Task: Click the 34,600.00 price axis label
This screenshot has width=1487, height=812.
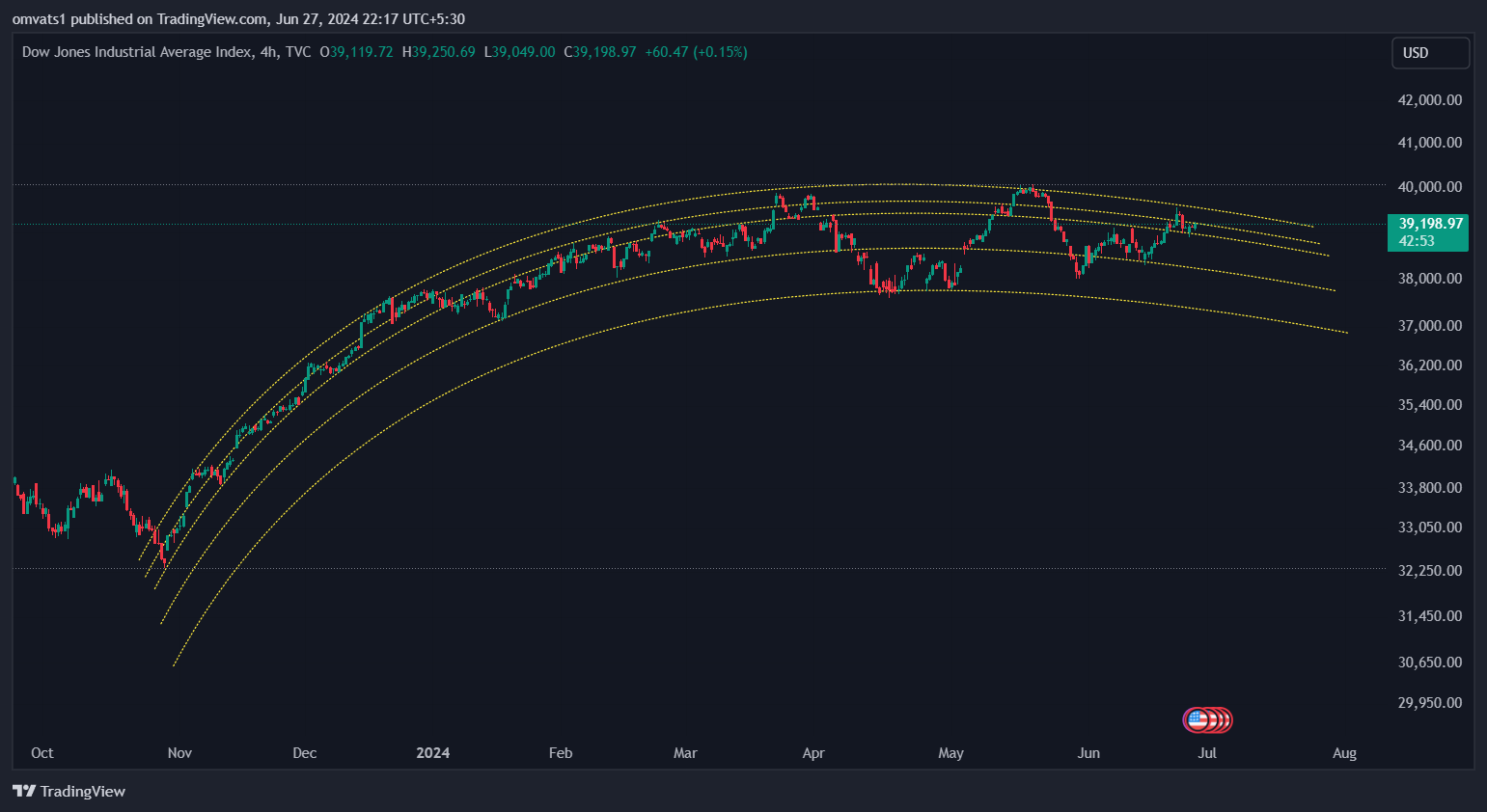Action: 1430,446
